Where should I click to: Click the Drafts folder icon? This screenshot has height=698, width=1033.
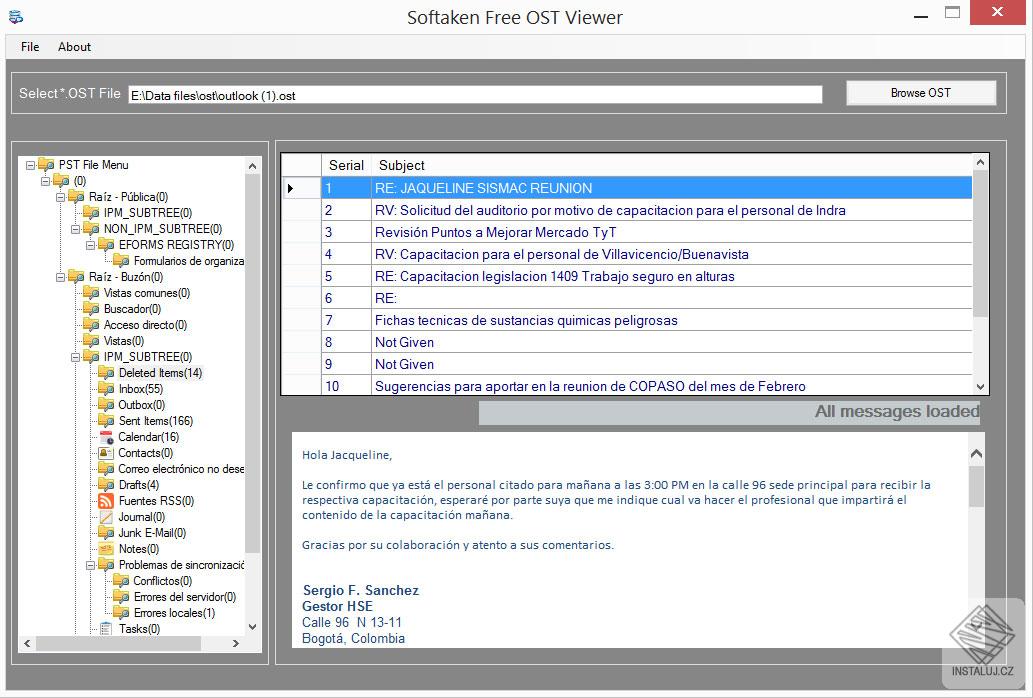106,485
